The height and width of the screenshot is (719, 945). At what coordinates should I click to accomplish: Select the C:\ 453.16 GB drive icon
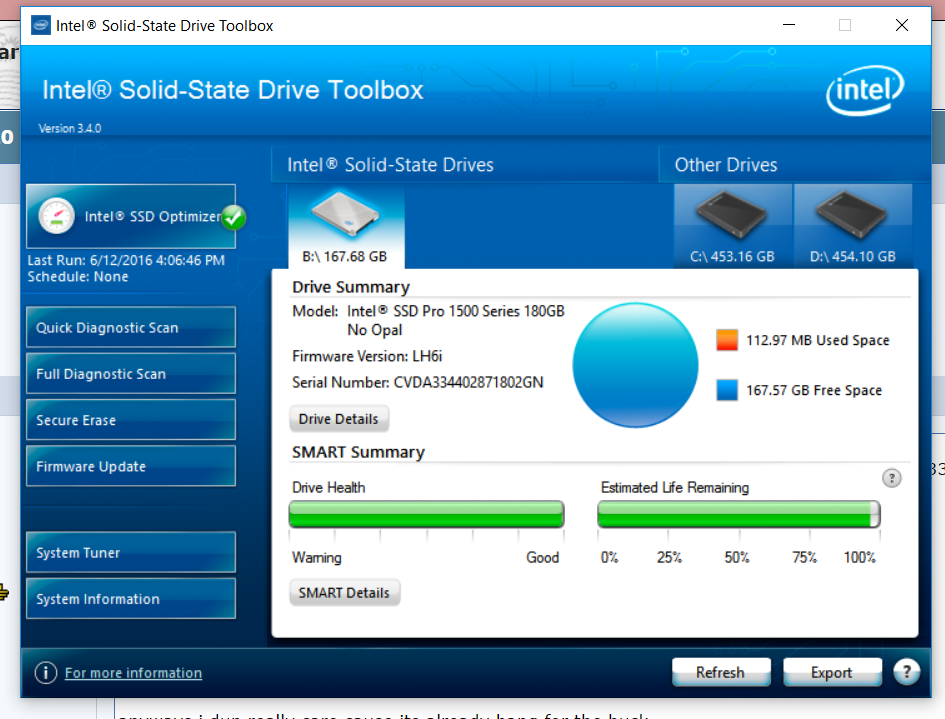tap(732, 227)
